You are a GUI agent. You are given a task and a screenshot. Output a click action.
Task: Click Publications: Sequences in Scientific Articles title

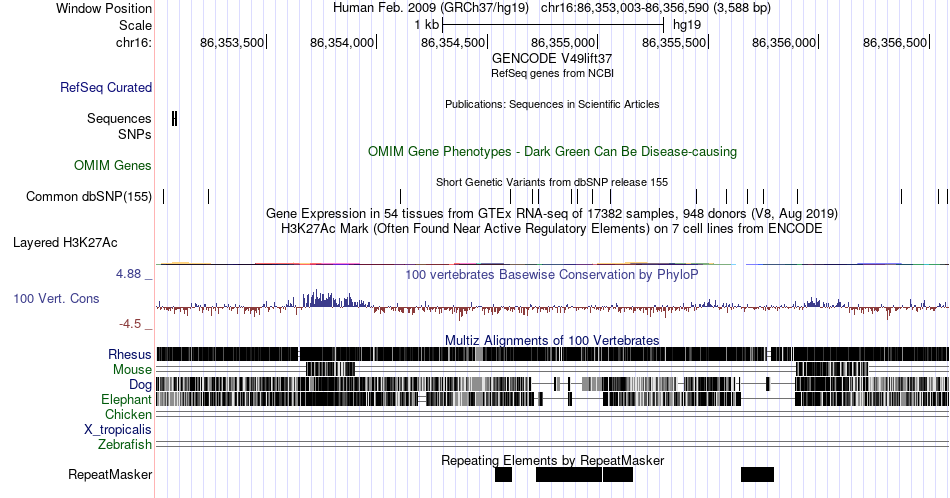point(552,104)
